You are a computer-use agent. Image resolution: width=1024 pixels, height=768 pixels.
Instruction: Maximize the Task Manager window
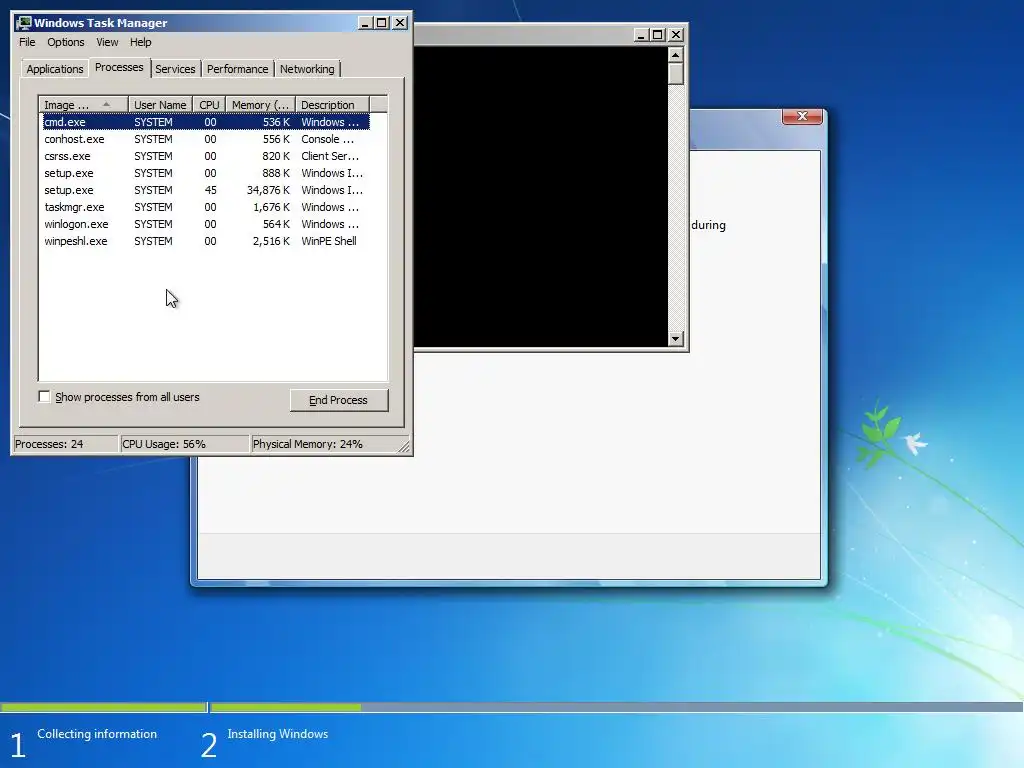click(x=382, y=23)
